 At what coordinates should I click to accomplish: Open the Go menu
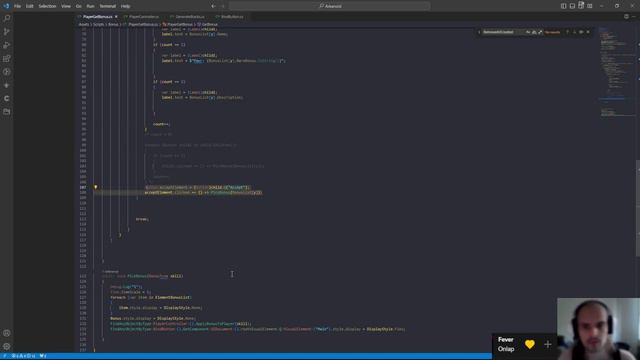click(x=78, y=6)
